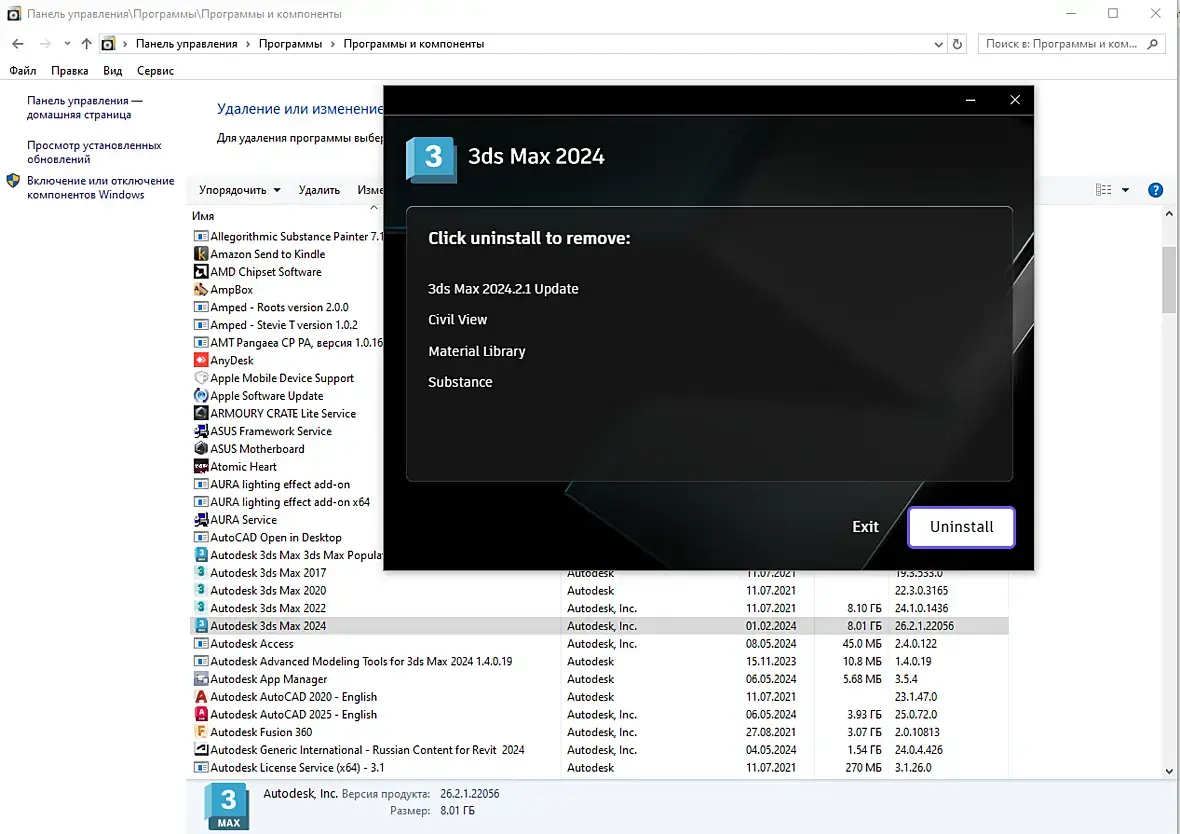The image size is (1180, 834).
Task: Select ASUS Motherboard icon
Action: click(x=201, y=449)
